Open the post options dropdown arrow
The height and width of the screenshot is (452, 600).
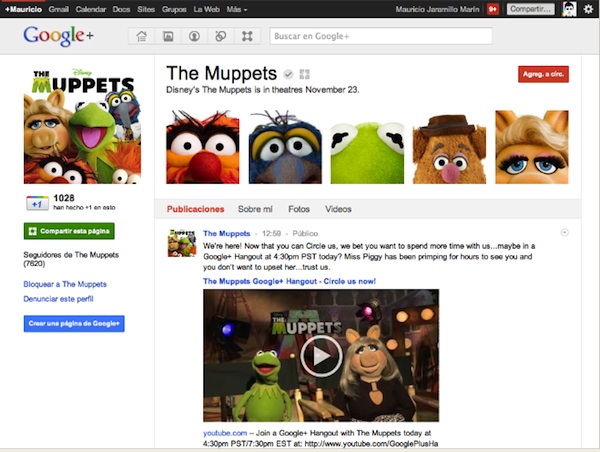coord(564,232)
